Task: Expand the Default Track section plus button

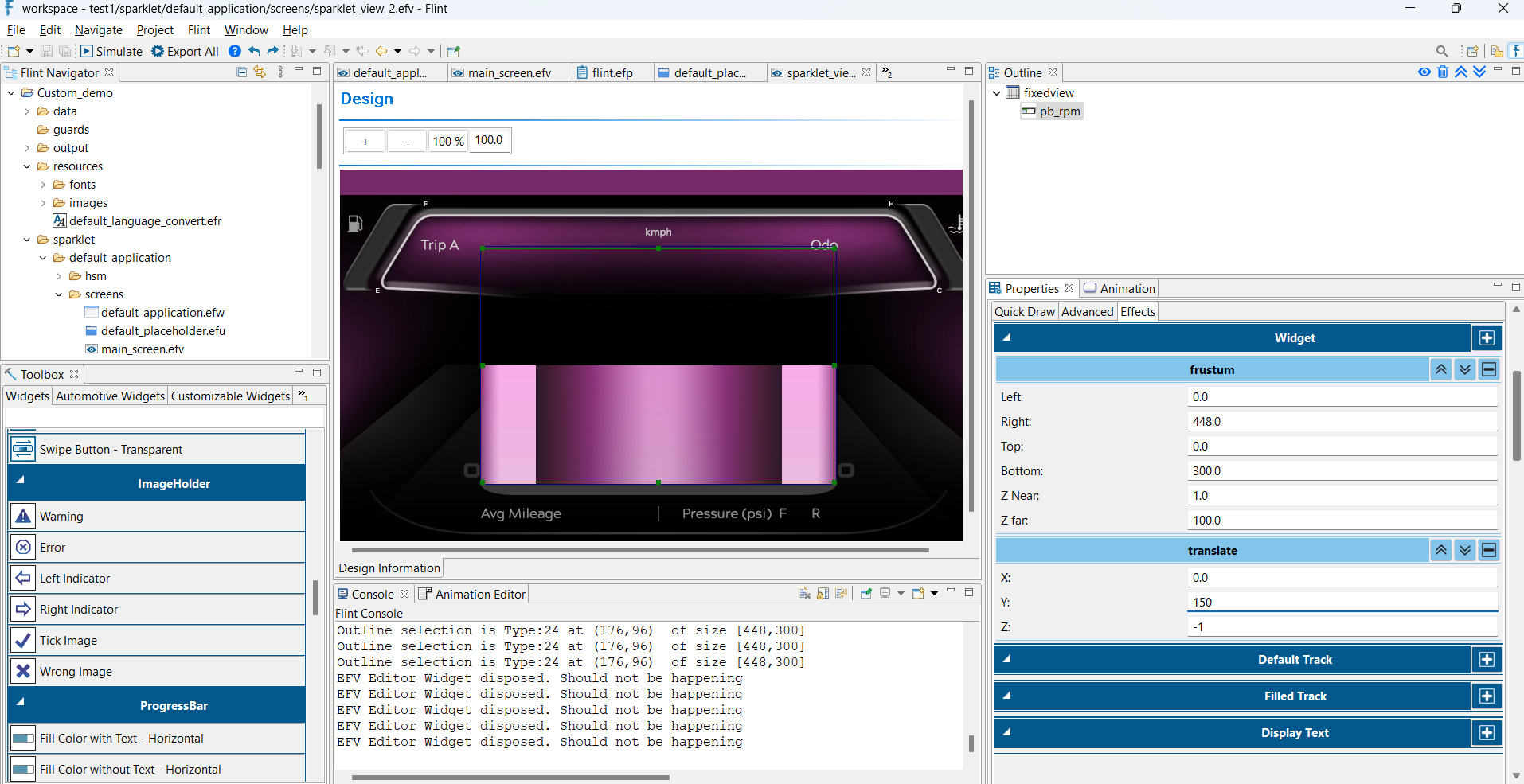Action: click(x=1487, y=660)
